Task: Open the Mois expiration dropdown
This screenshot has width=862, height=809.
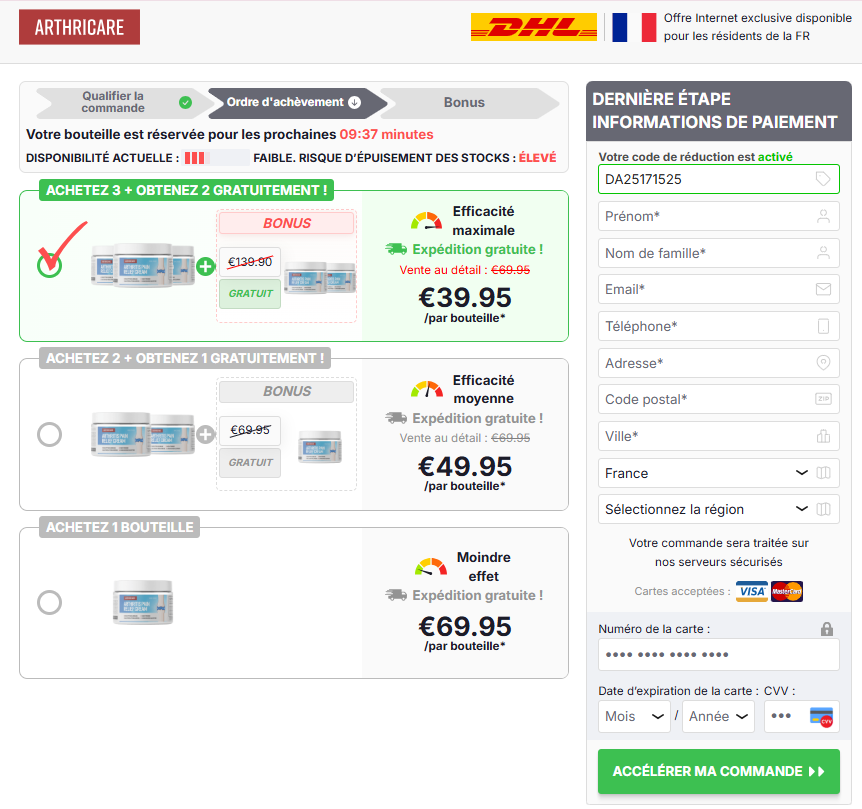Action: [x=634, y=717]
